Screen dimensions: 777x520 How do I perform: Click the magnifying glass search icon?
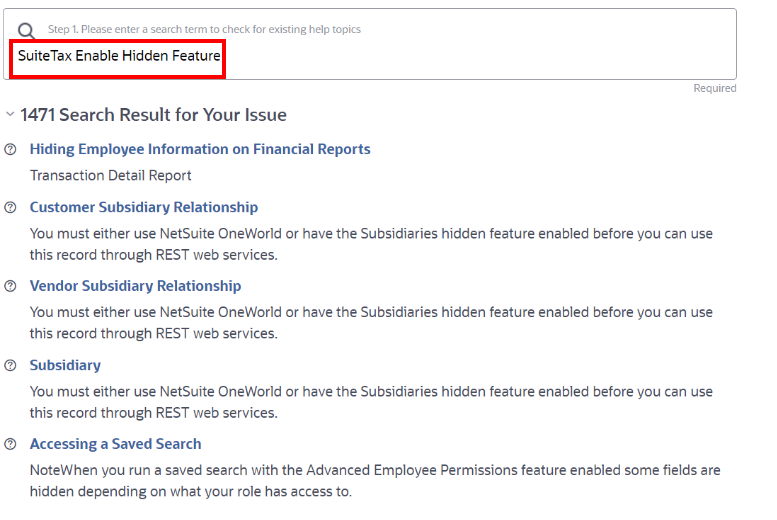[26, 31]
